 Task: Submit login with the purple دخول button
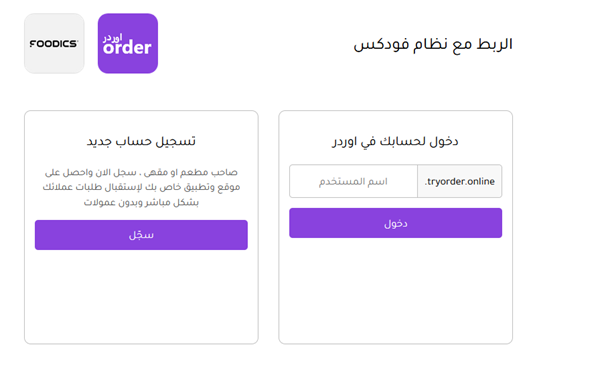[396, 223]
